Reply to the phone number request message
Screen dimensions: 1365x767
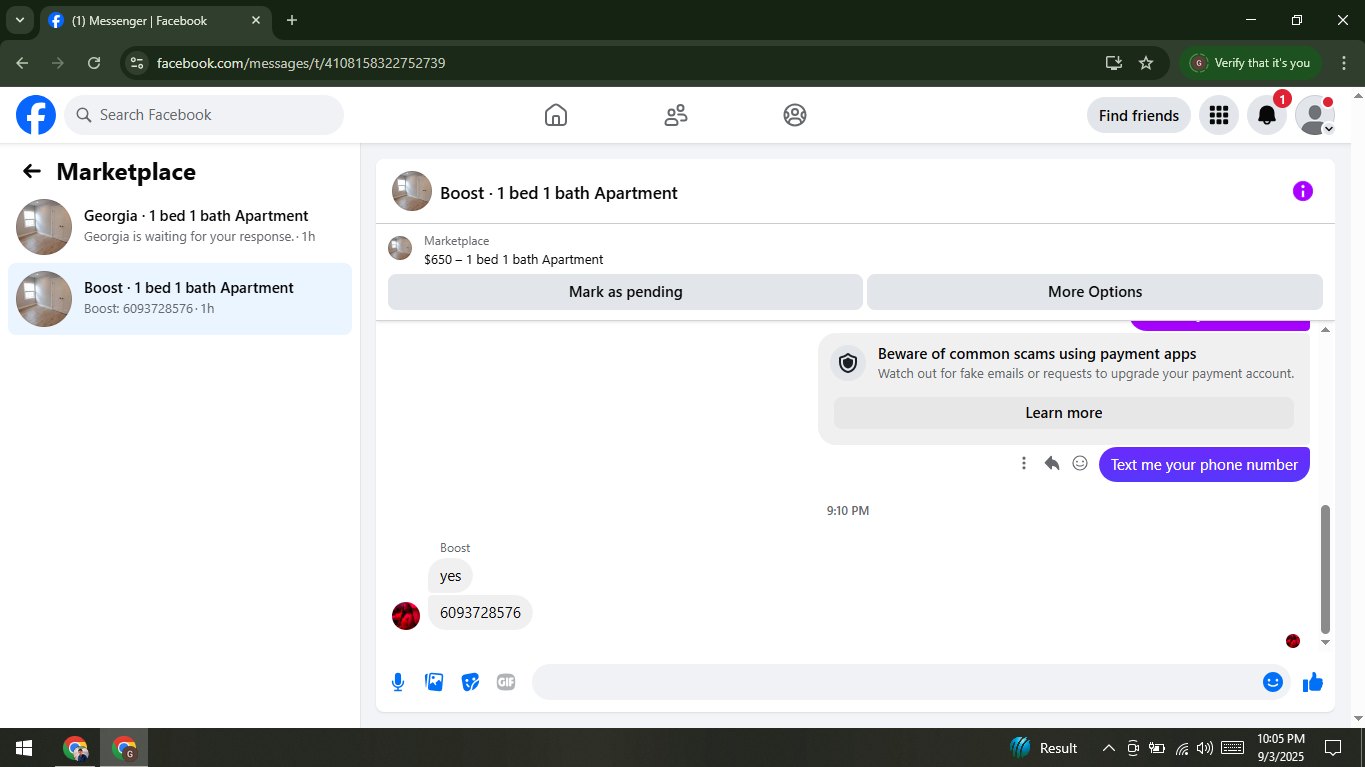tap(1052, 463)
